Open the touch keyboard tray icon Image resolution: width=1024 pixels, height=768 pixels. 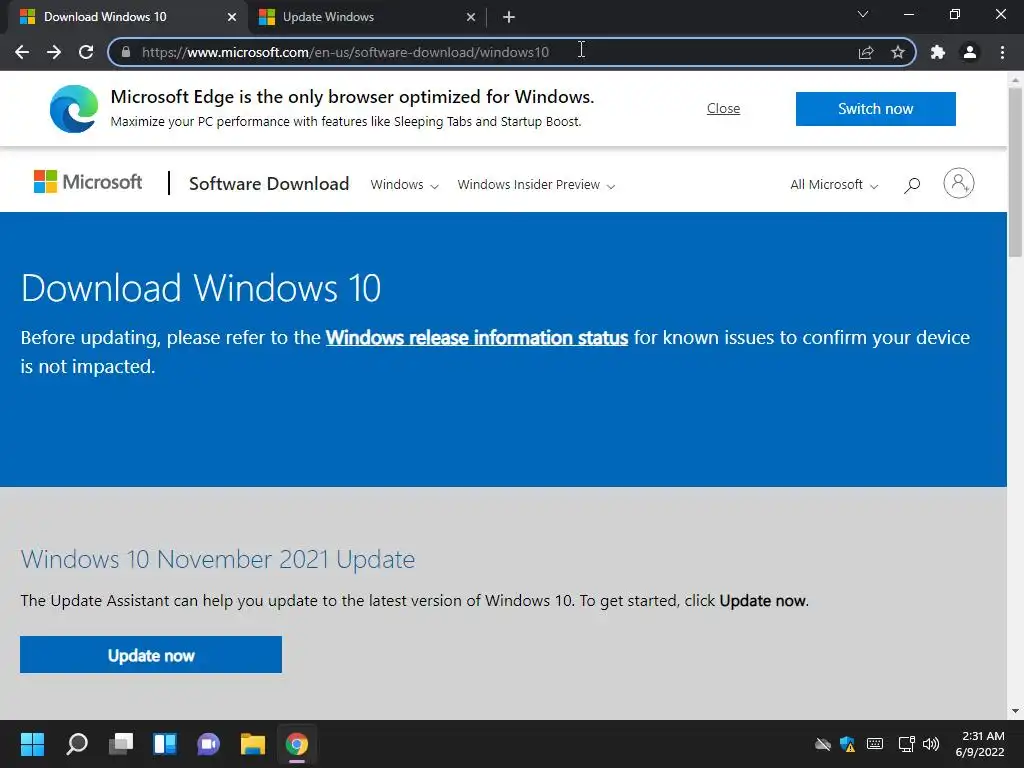(x=875, y=744)
